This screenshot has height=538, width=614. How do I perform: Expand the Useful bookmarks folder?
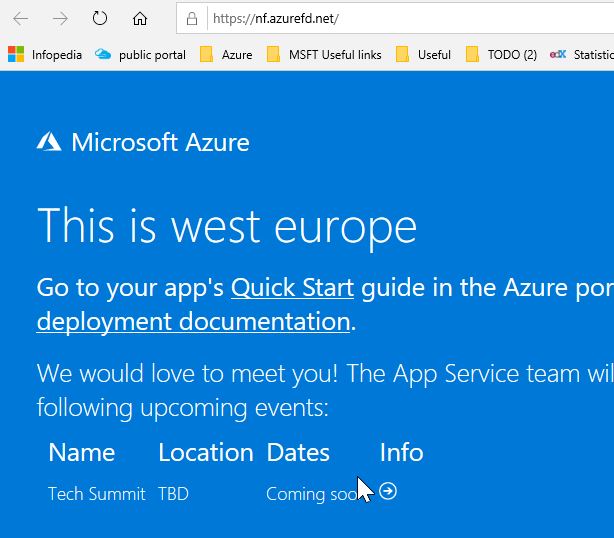pyautogui.click(x=423, y=54)
